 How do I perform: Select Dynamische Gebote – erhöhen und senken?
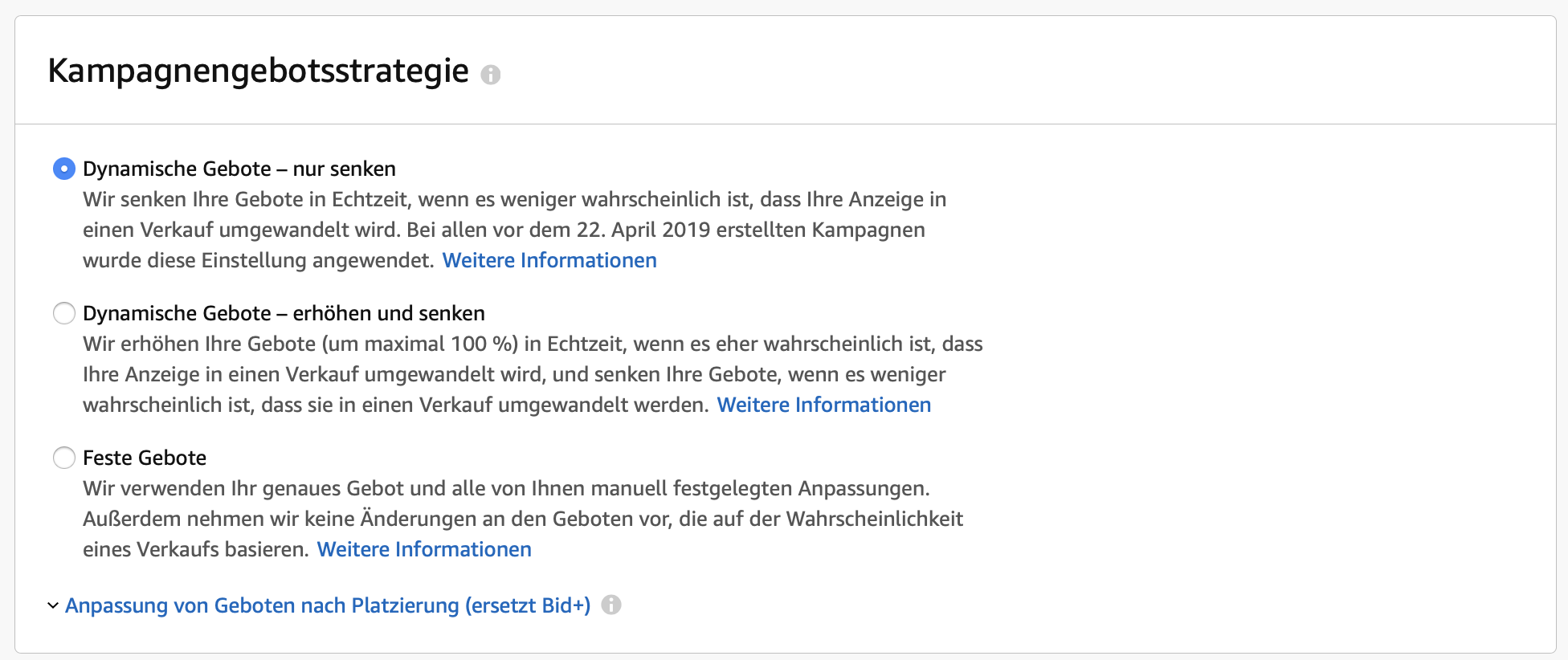pos(64,313)
